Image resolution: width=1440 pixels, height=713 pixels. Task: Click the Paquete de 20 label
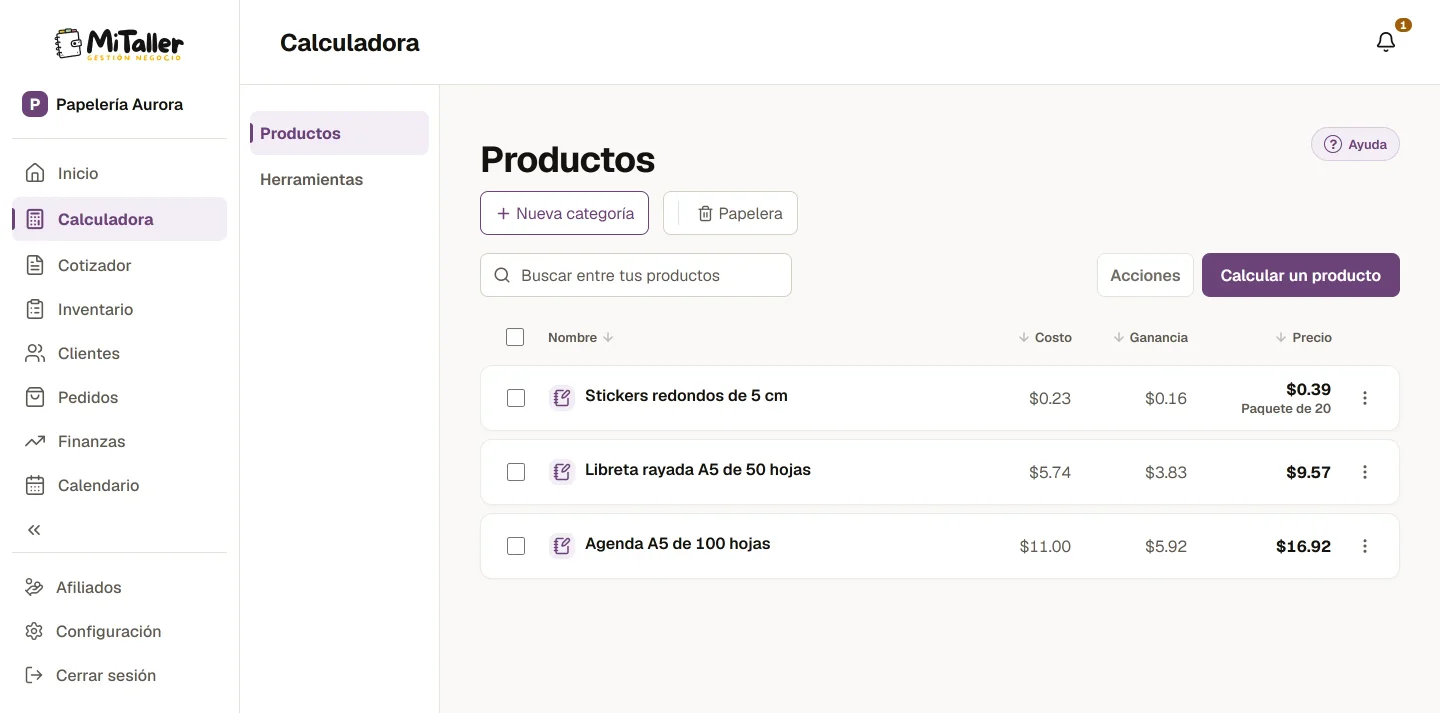[x=1286, y=408]
